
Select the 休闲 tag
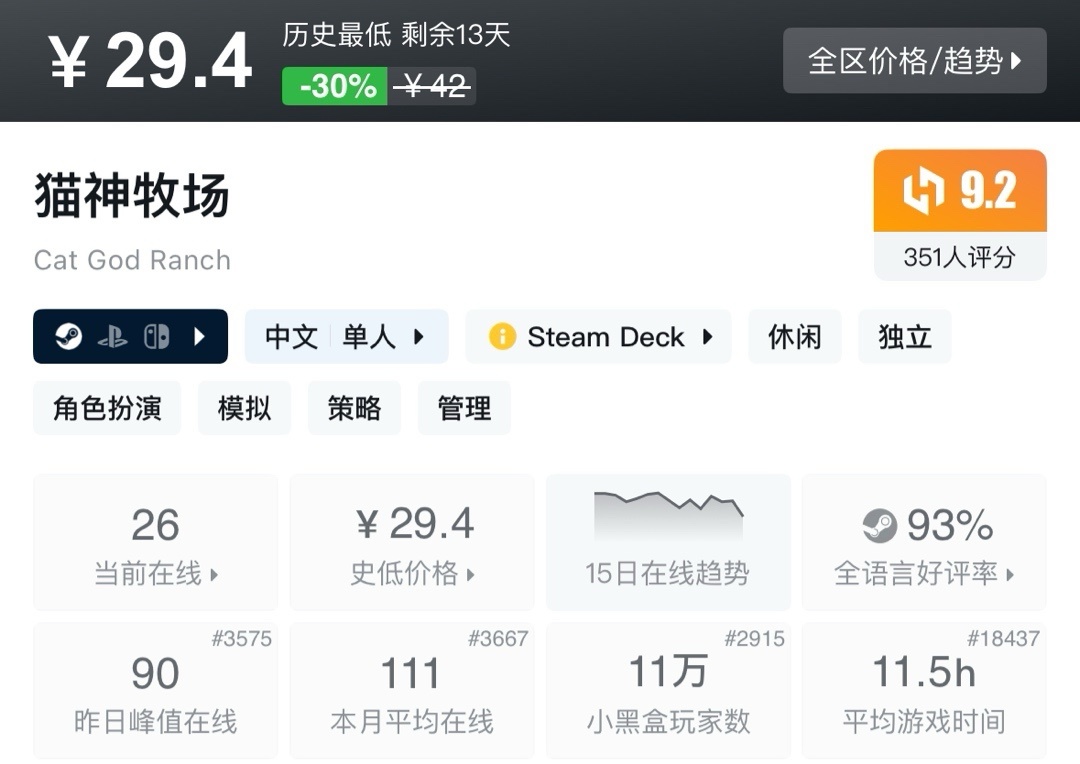point(794,337)
